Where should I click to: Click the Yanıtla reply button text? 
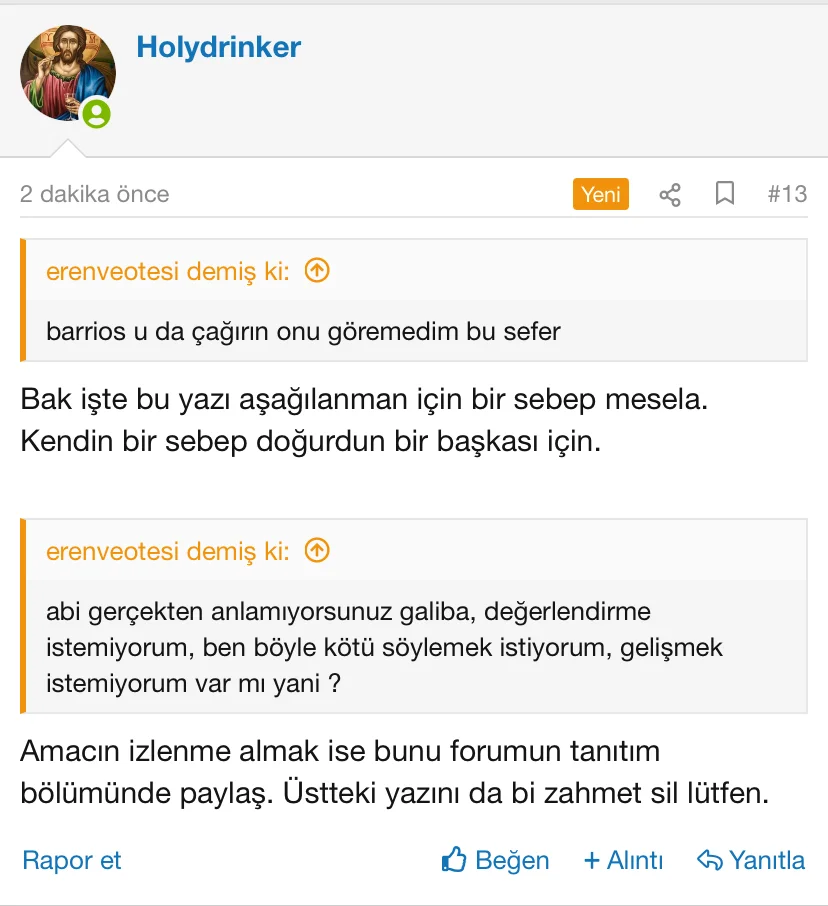(x=766, y=860)
